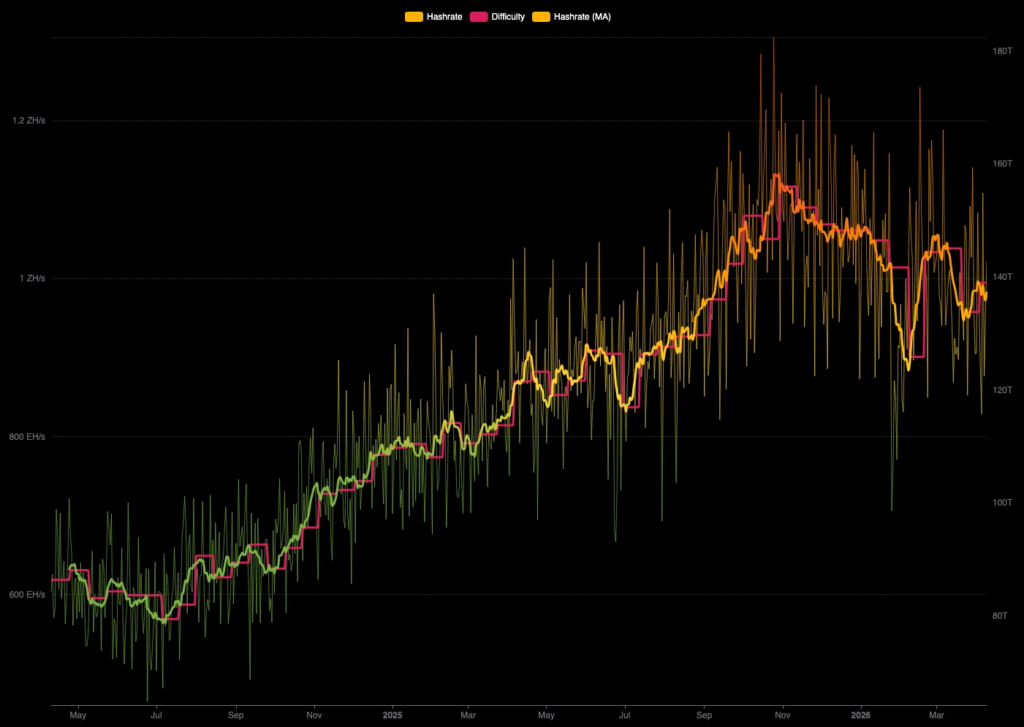Click the orange Hashrate legend swatch
This screenshot has width=1024, height=727.
point(413,17)
